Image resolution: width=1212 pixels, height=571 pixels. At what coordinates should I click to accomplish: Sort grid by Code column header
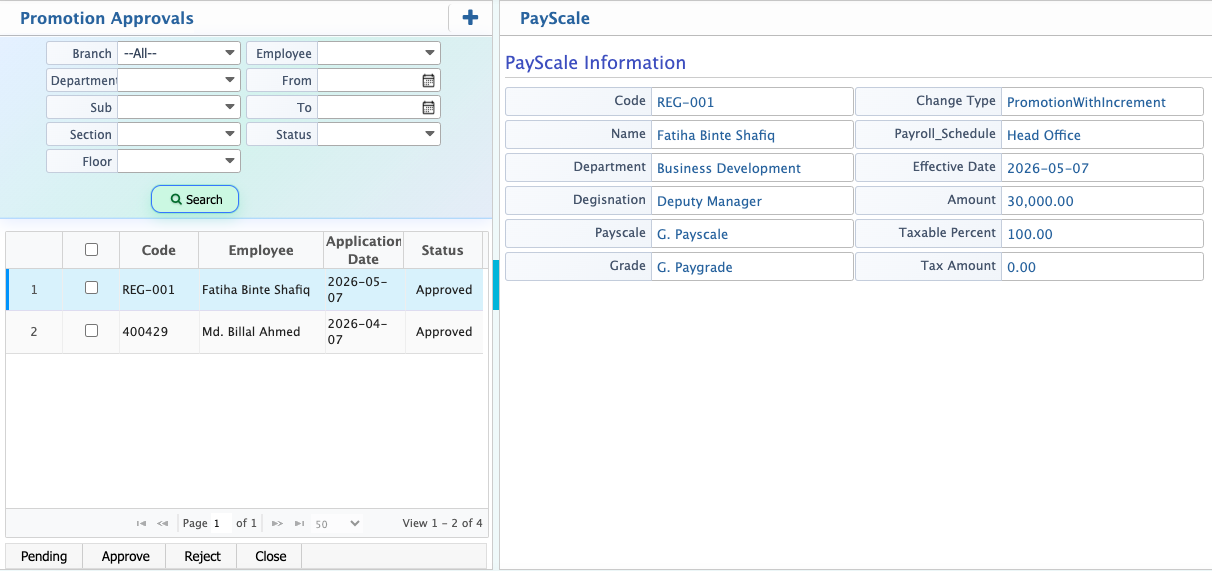(159, 250)
